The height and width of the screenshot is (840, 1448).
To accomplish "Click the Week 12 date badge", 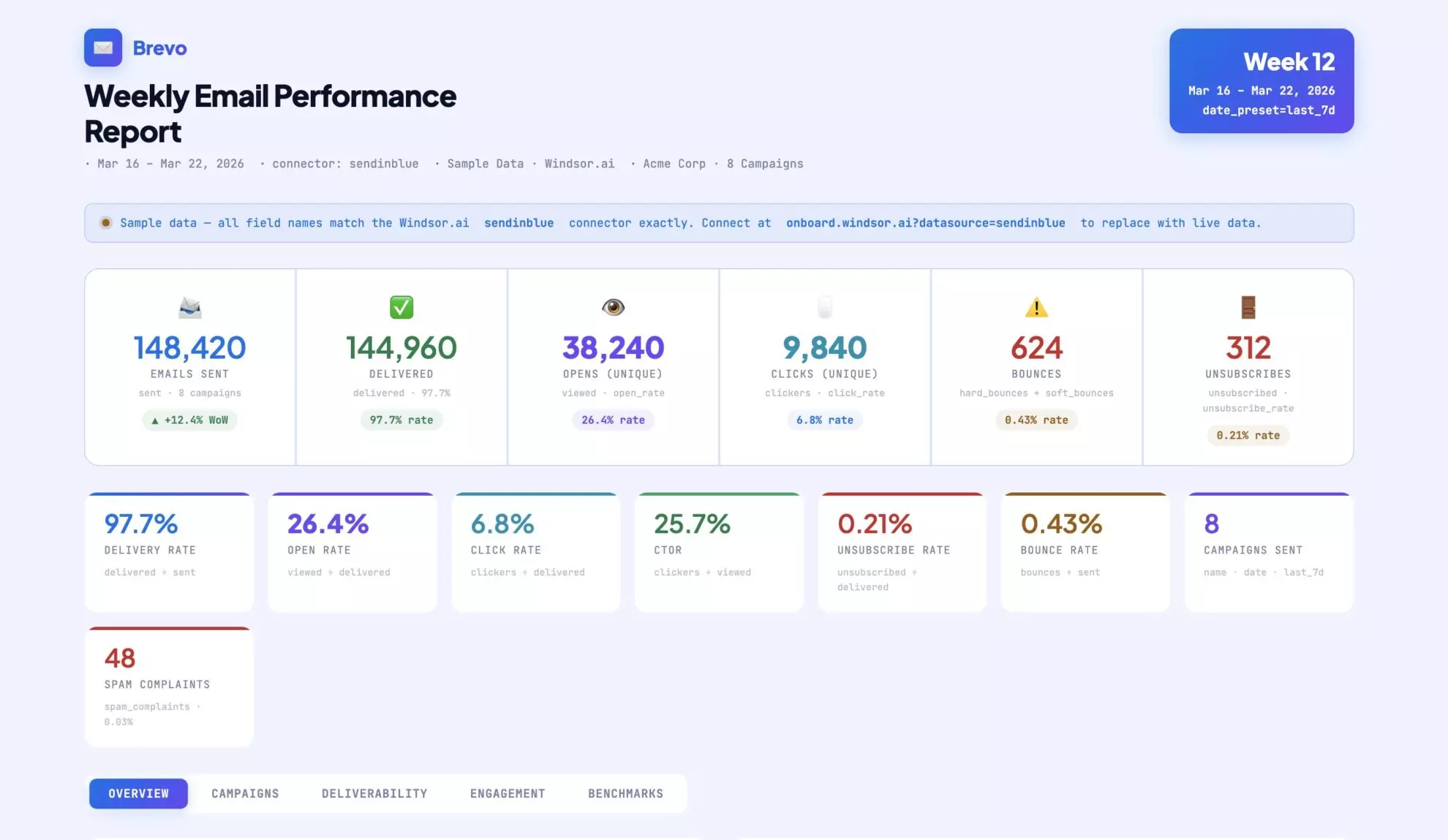I will [1262, 81].
